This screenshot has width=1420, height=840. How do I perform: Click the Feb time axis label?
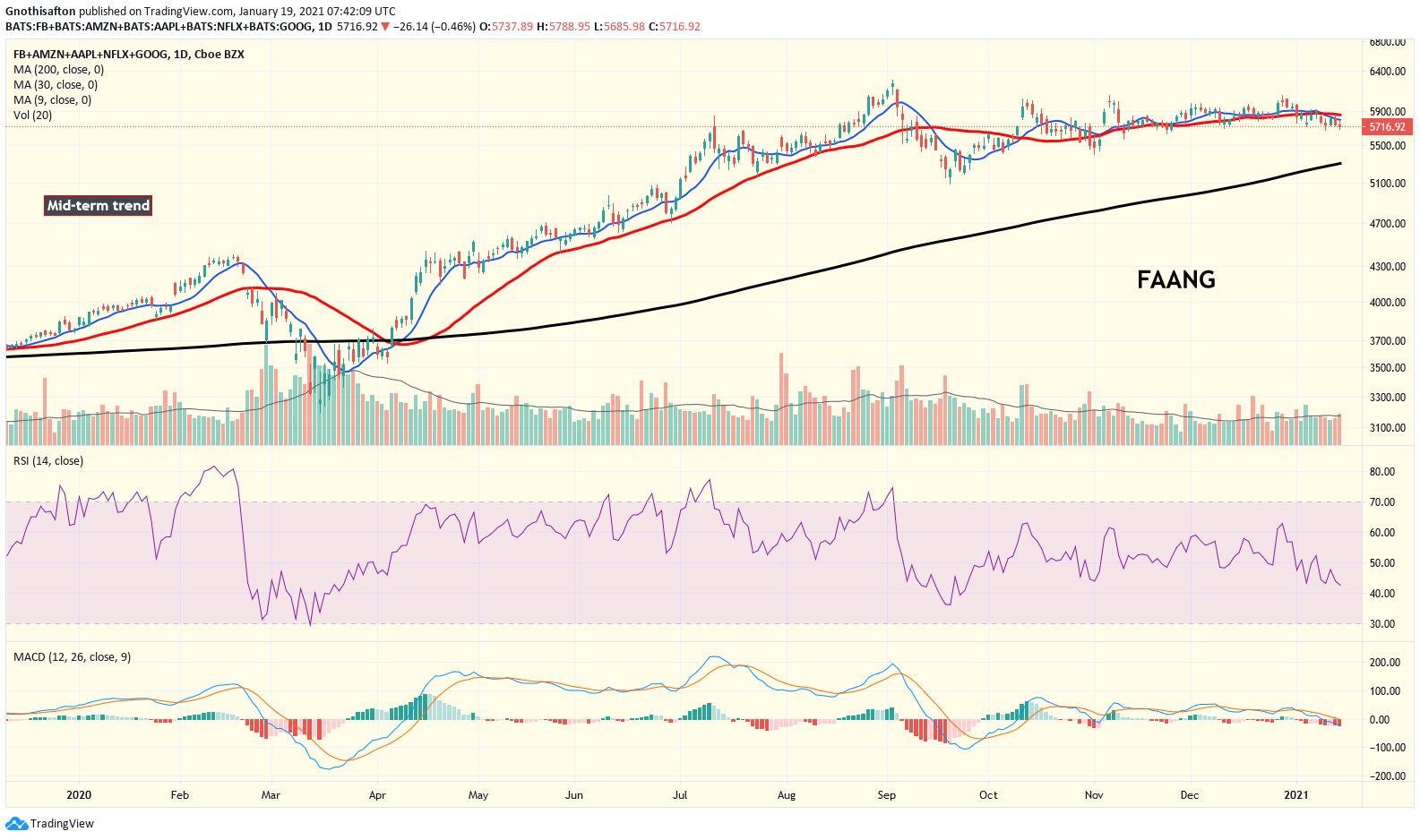(180, 795)
